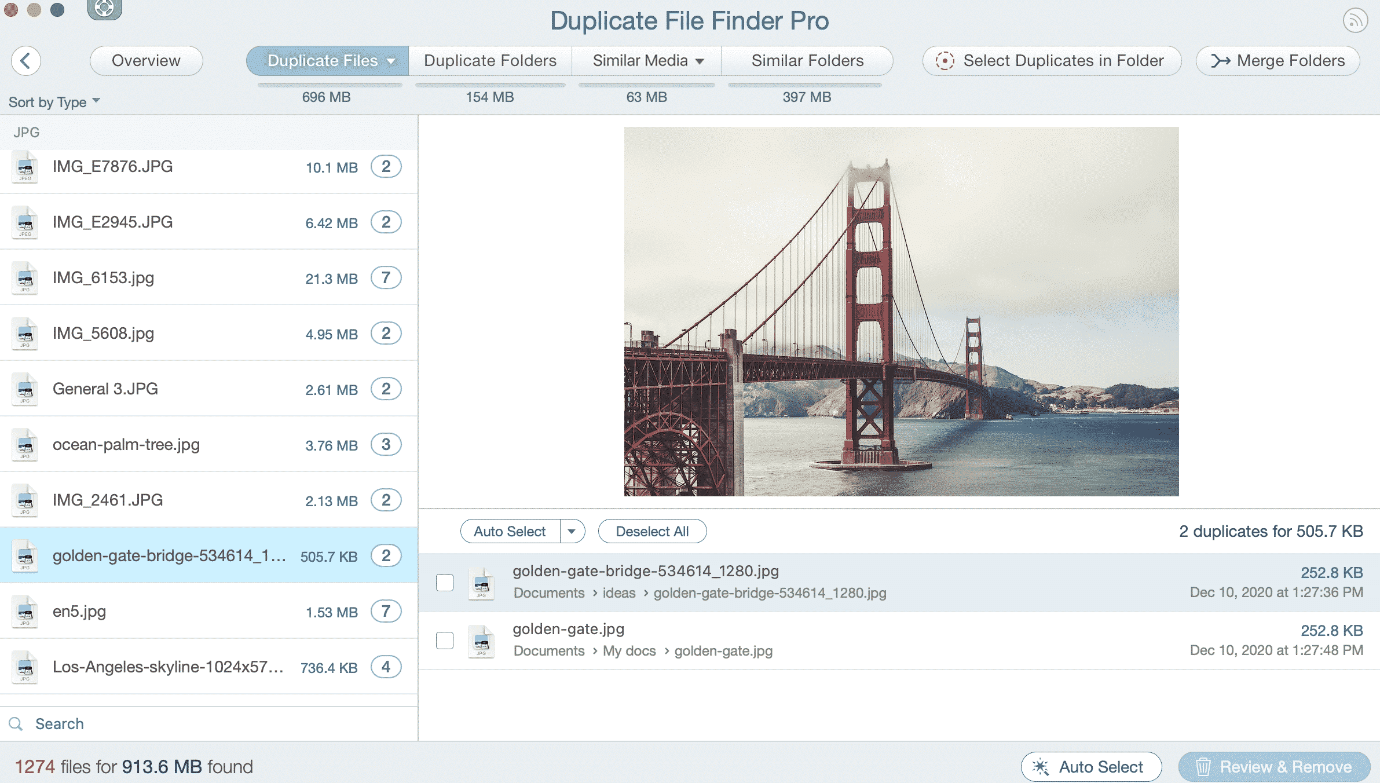This screenshot has height=783, width=1380.
Task: Click the duplicate count badge for en5.jpg
Action: point(386,611)
